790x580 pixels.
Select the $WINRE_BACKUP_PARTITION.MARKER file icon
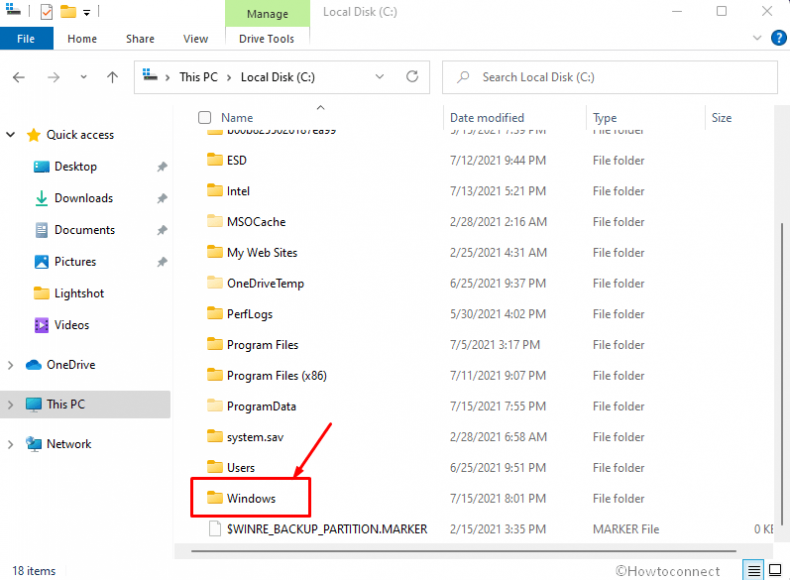[x=215, y=529]
